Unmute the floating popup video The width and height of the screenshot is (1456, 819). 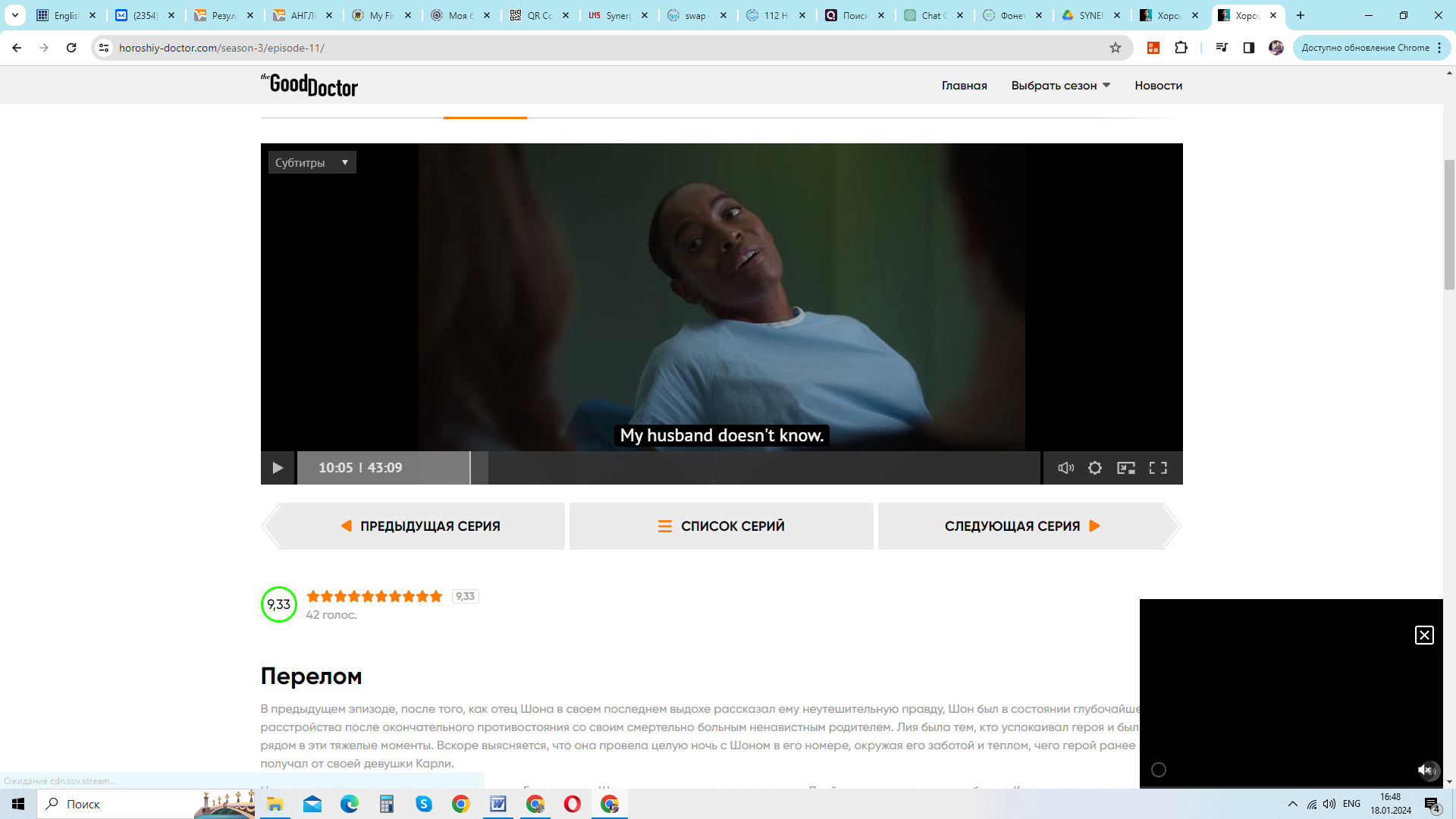click(x=1426, y=770)
